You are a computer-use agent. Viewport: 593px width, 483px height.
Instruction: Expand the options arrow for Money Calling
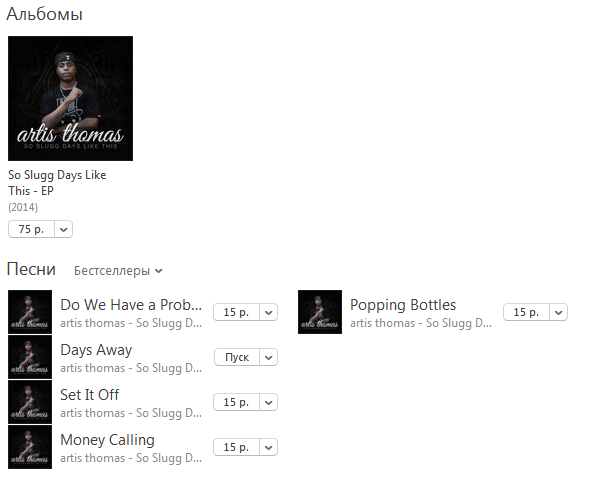[x=269, y=447]
